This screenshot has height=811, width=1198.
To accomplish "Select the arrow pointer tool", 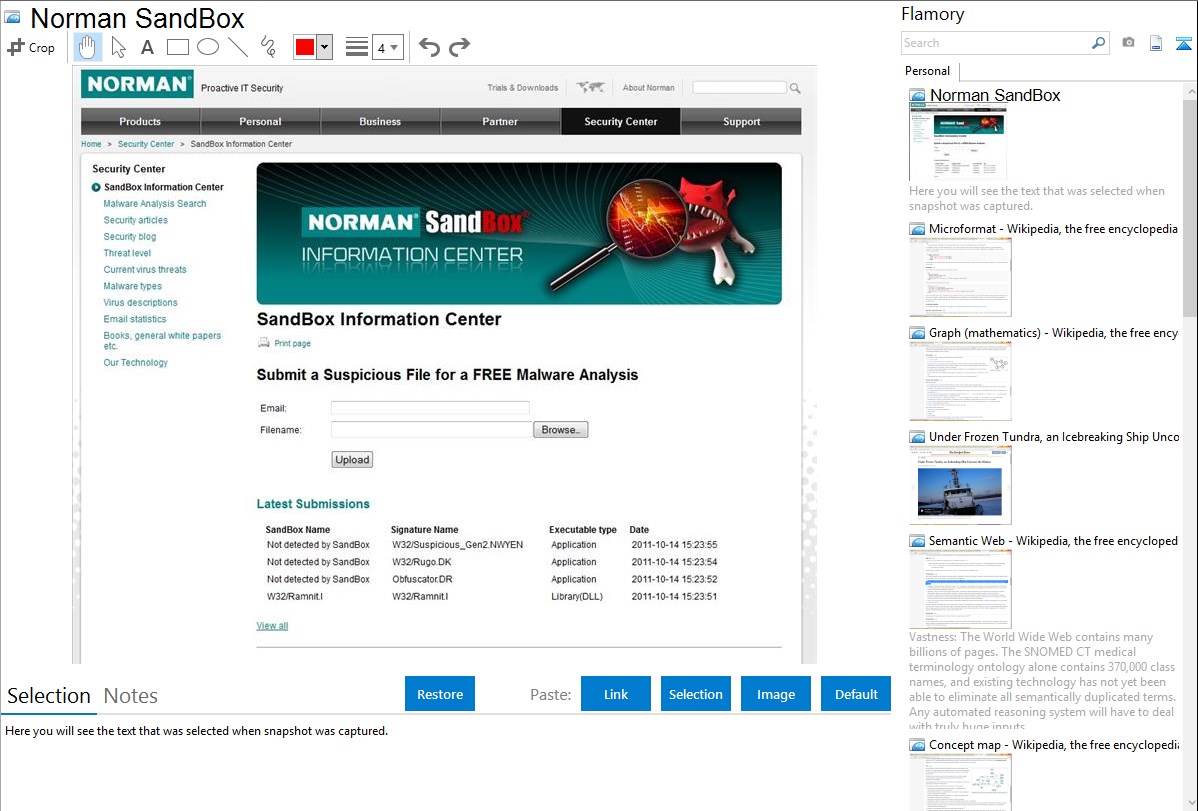I will tap(118, 47).
